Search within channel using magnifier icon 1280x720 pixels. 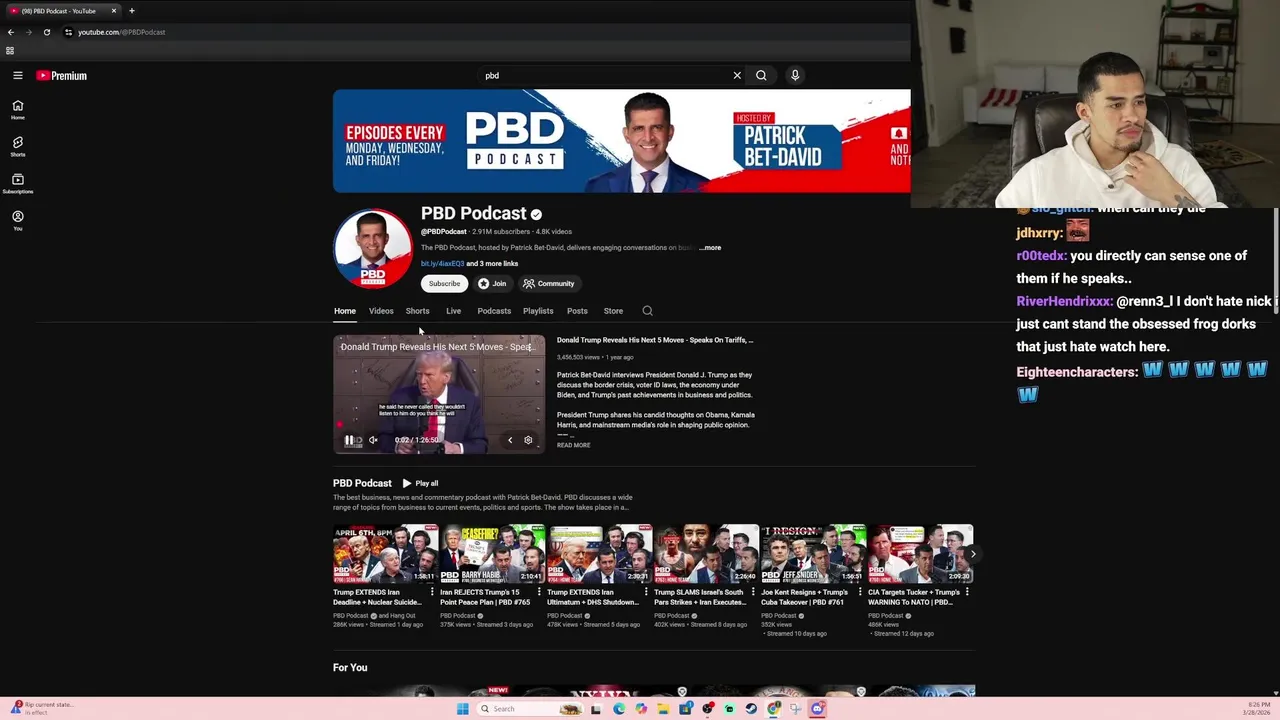[647, 311]
